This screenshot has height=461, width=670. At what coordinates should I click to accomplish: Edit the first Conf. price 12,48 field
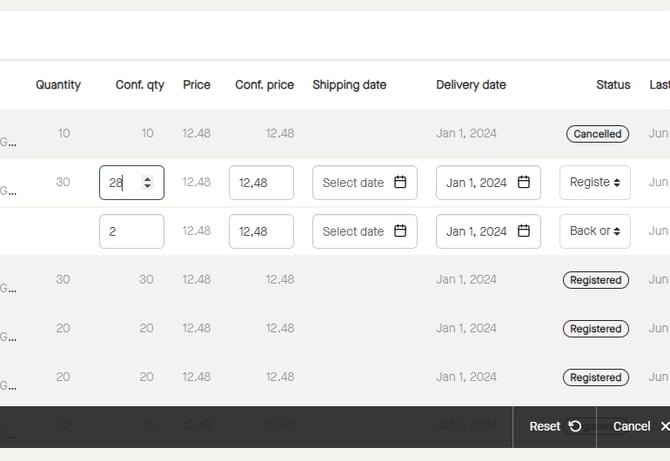click(261, 183)
